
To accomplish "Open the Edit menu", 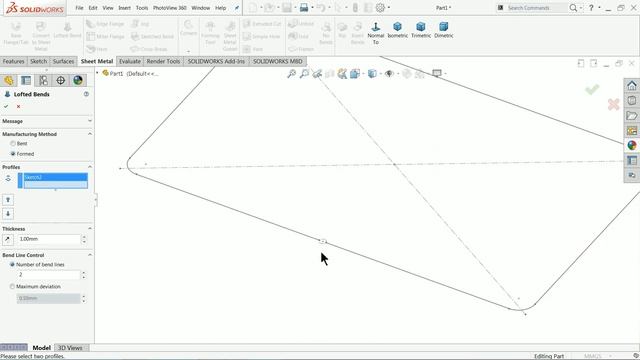I will (x=93, y=8).
